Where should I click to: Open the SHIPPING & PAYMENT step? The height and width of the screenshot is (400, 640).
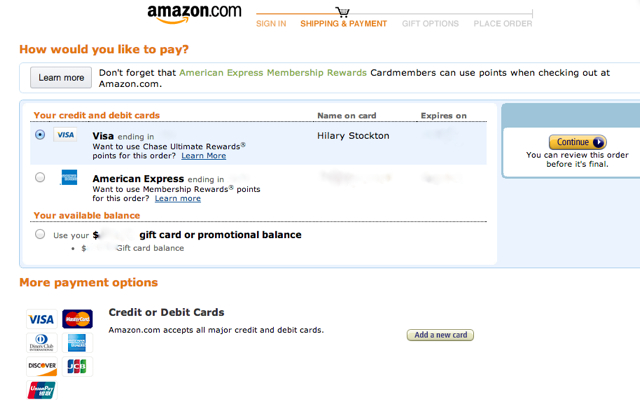point(343,24)
